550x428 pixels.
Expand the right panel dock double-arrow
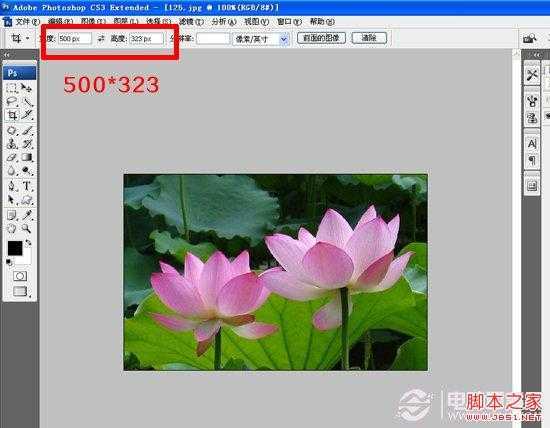[537, 55]
